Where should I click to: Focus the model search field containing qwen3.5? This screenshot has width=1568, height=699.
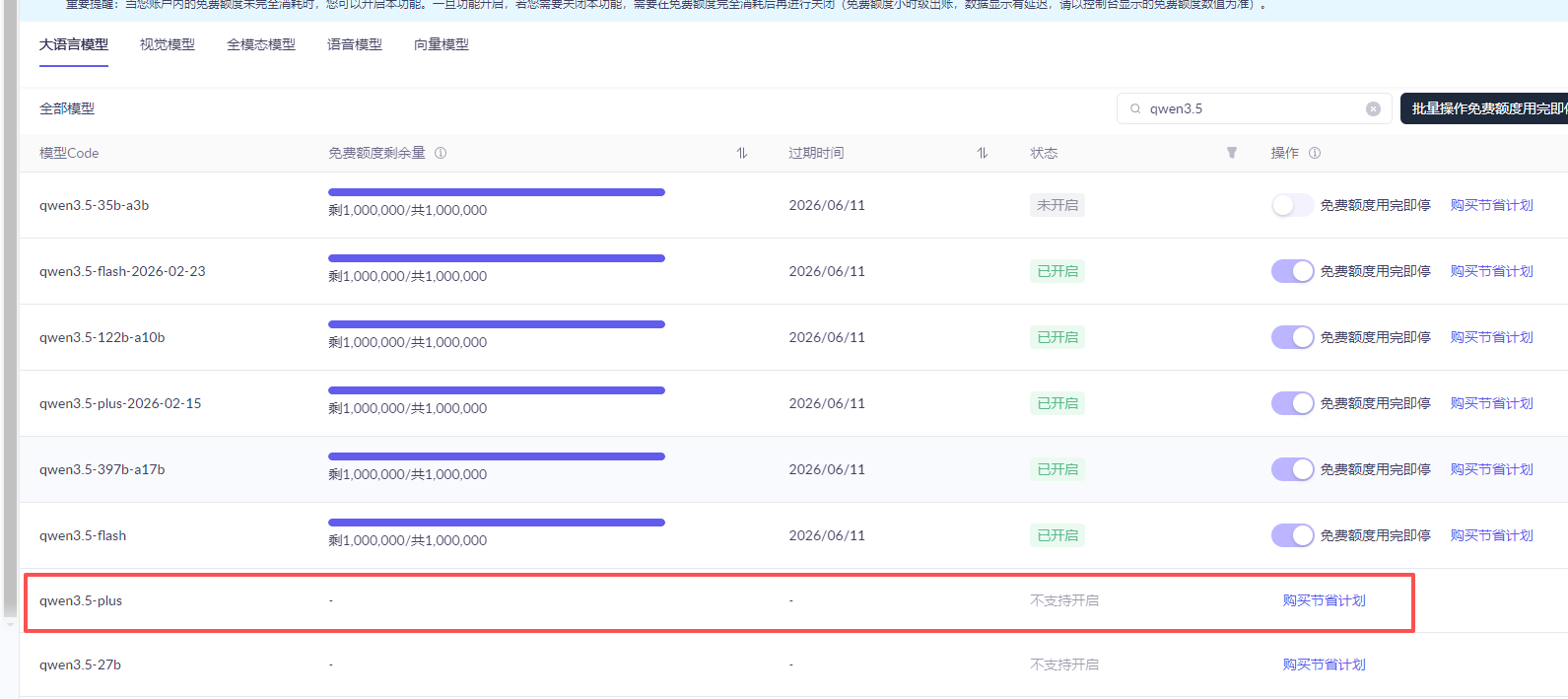tap(1254, 108)
